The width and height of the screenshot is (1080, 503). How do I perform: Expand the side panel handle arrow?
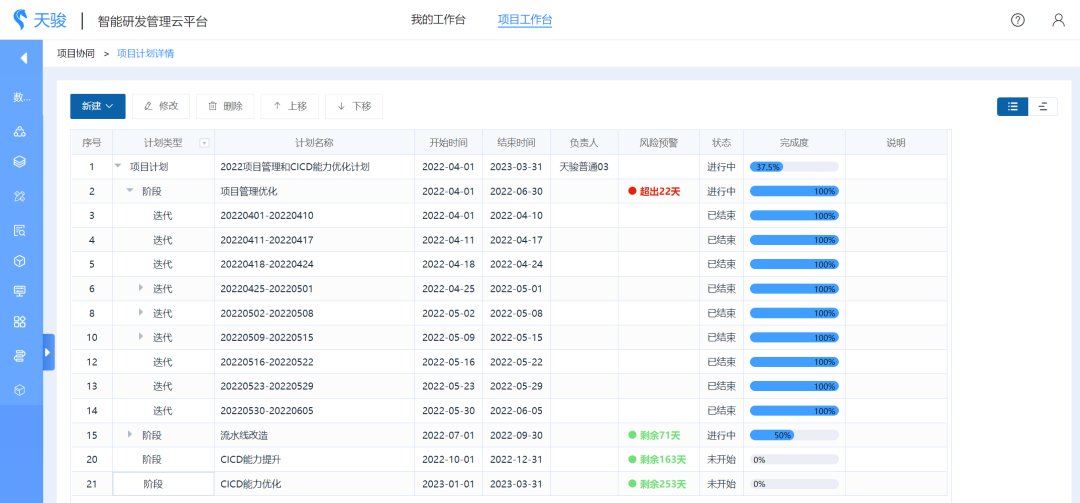point(49,352)
